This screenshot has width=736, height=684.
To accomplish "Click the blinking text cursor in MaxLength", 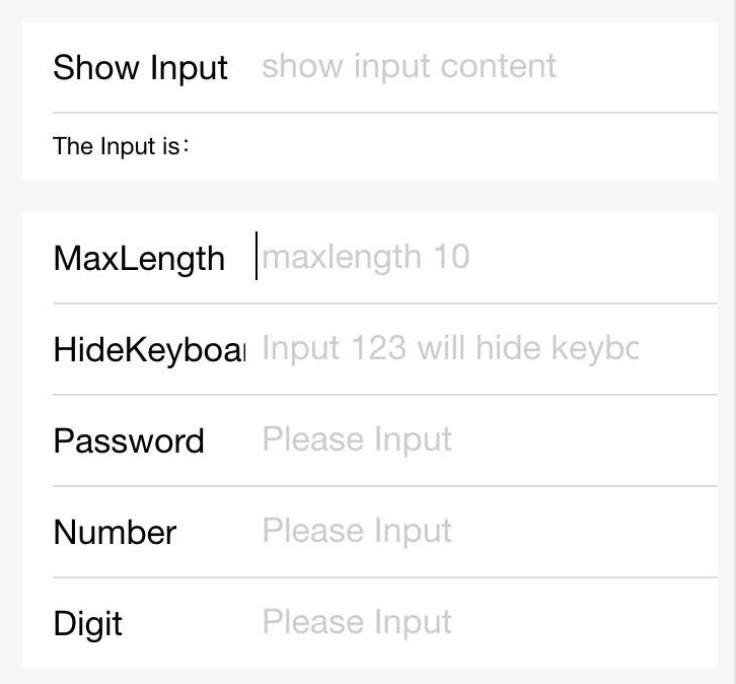I will click(257, 256).
